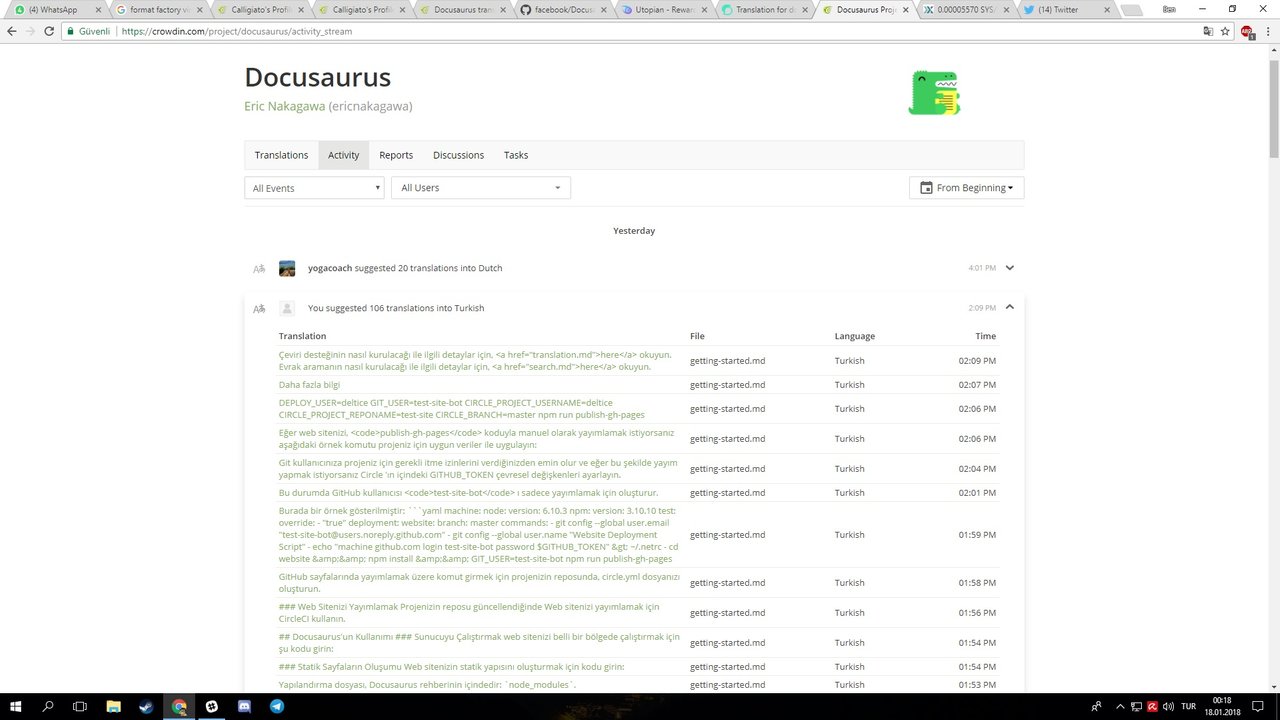Switch to the Translations tab
The image size is (1280, 720).
(281, 155)
